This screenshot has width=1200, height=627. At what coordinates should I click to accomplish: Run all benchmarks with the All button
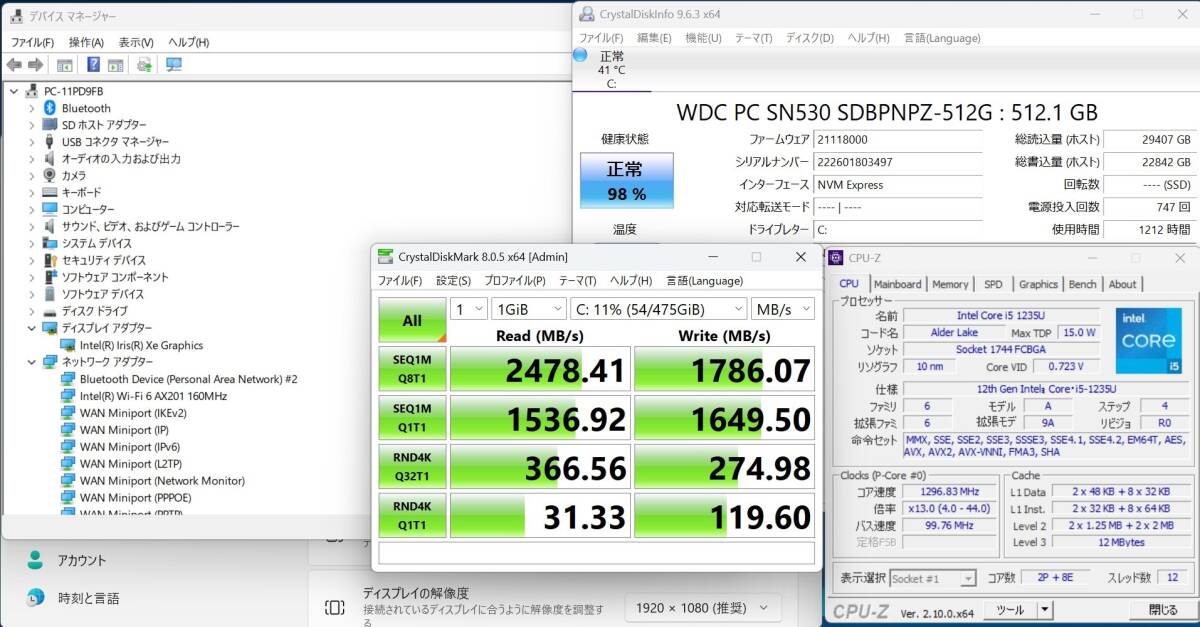[412, 320]
